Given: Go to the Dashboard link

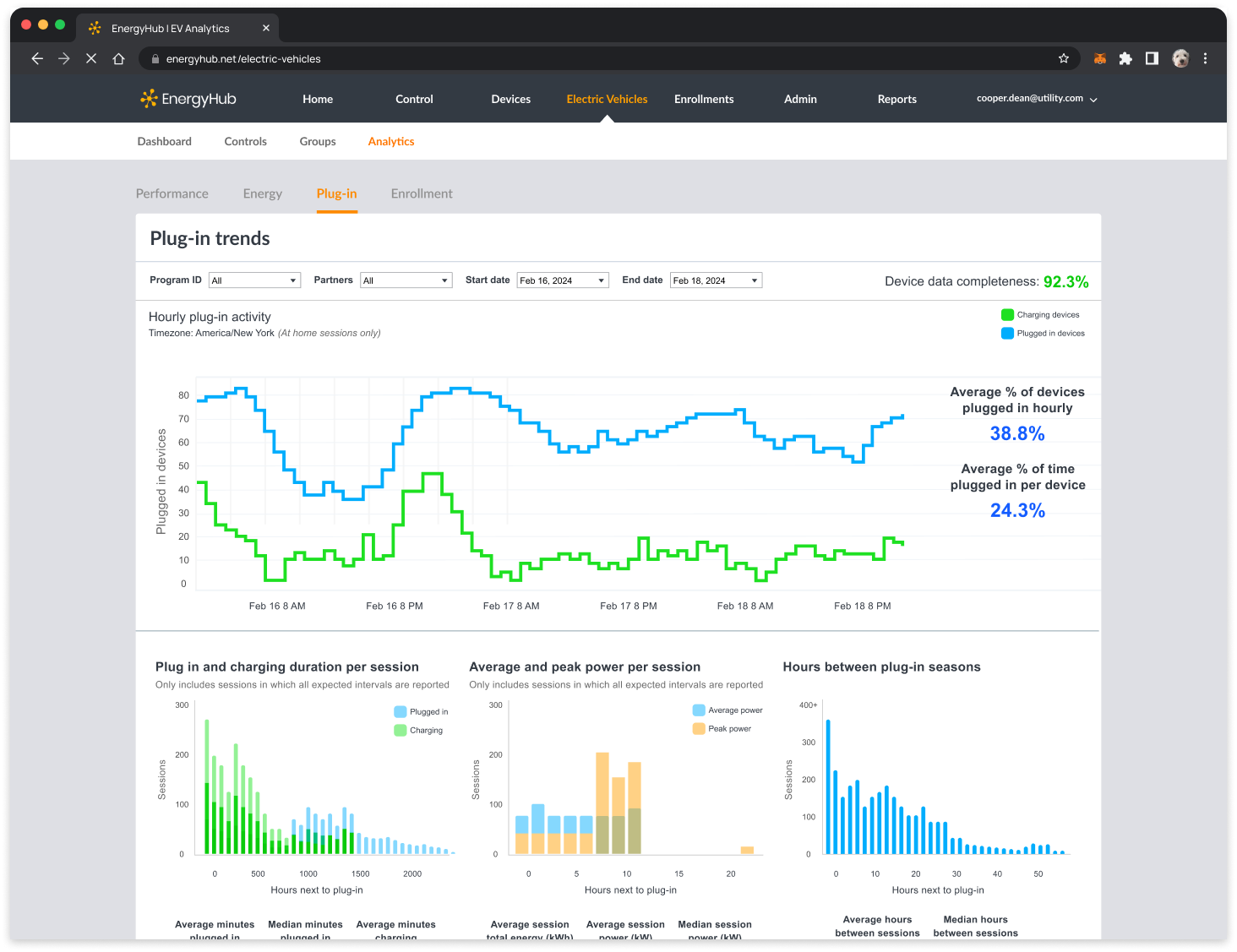Looking at the screenshot, I should [x=165, y=141].
